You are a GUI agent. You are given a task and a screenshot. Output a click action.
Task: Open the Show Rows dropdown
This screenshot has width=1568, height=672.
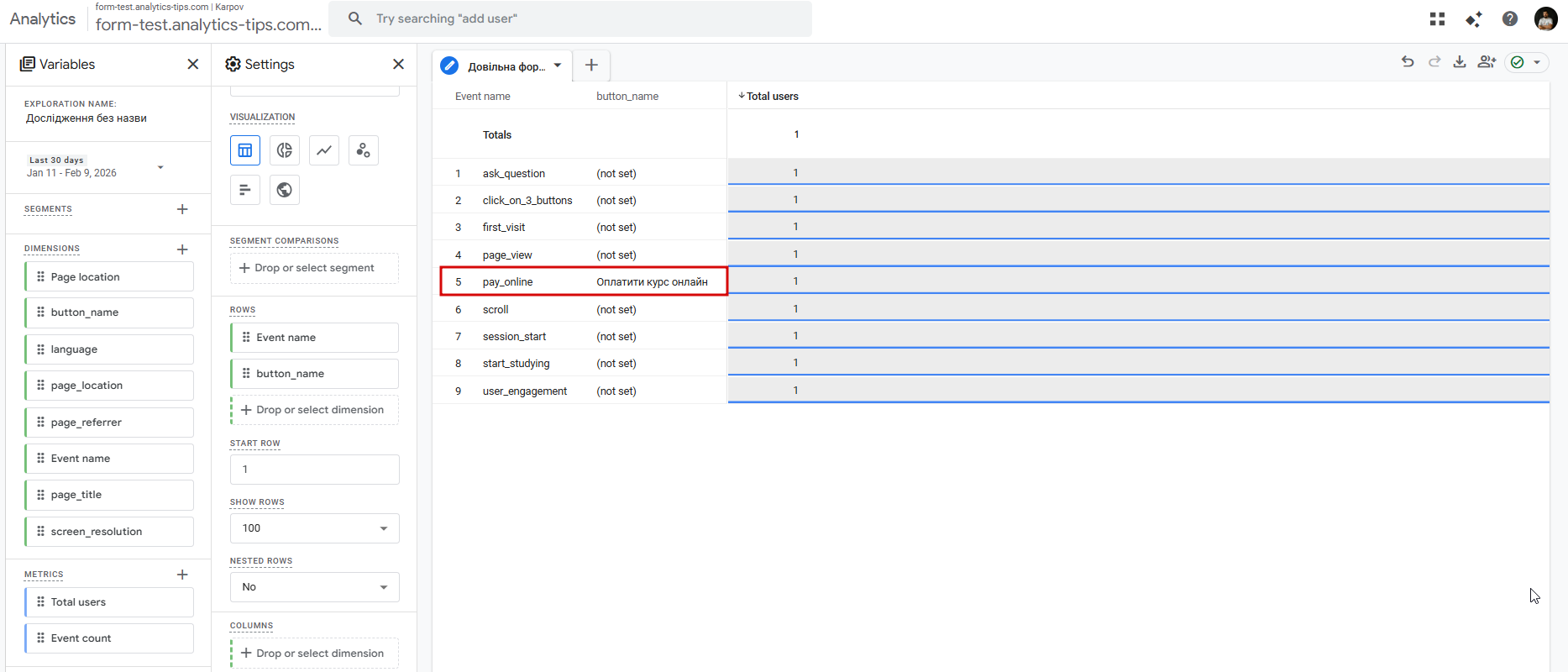[315, 528]
